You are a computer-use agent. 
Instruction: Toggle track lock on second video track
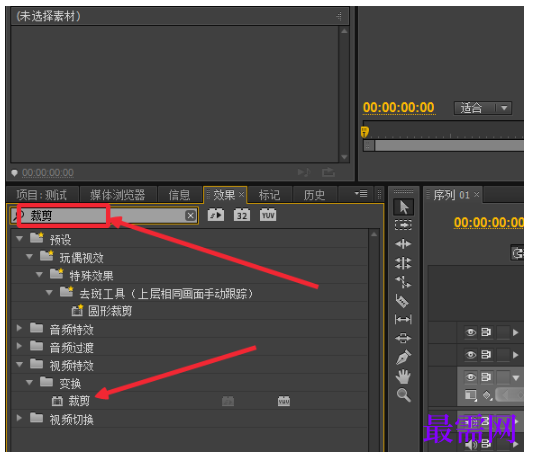503,355
